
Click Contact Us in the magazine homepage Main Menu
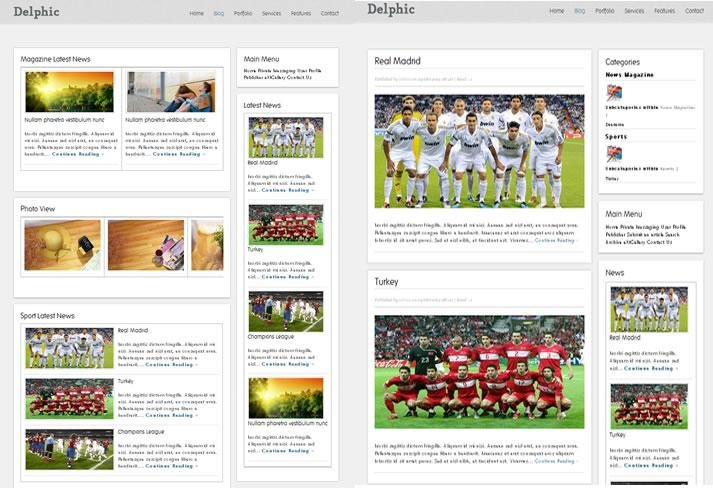click(x=299, y=78)
